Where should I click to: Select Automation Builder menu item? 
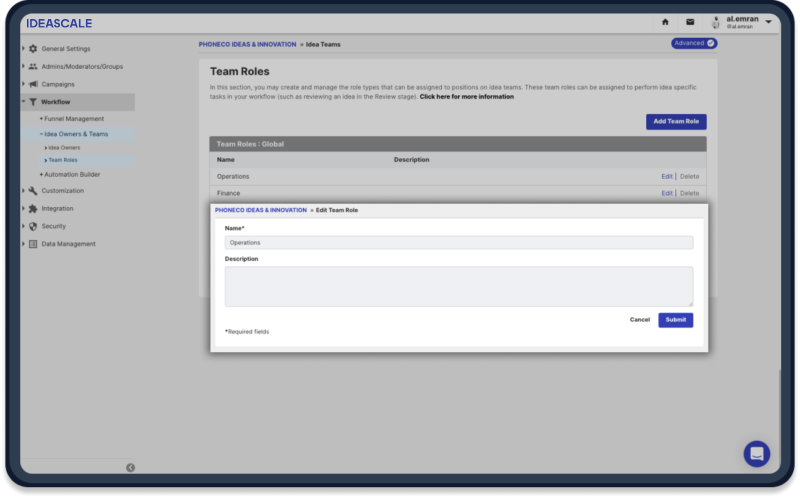(x=72, y=174)
